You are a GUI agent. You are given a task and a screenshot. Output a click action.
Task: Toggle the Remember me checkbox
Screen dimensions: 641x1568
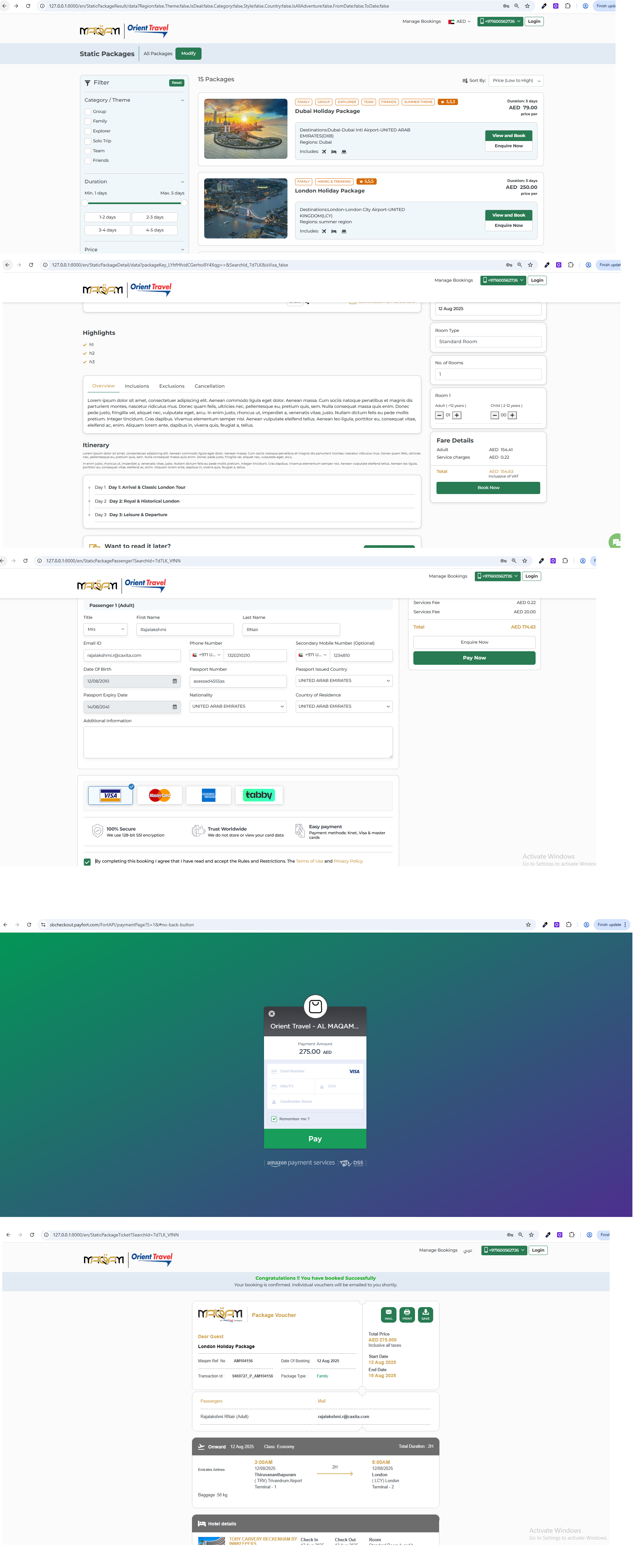[274, 1119]
